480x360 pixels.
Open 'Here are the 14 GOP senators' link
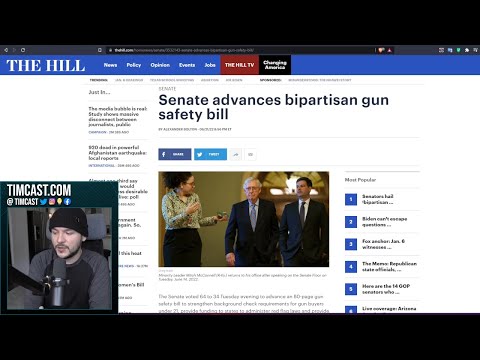click(x=386, y=289)
